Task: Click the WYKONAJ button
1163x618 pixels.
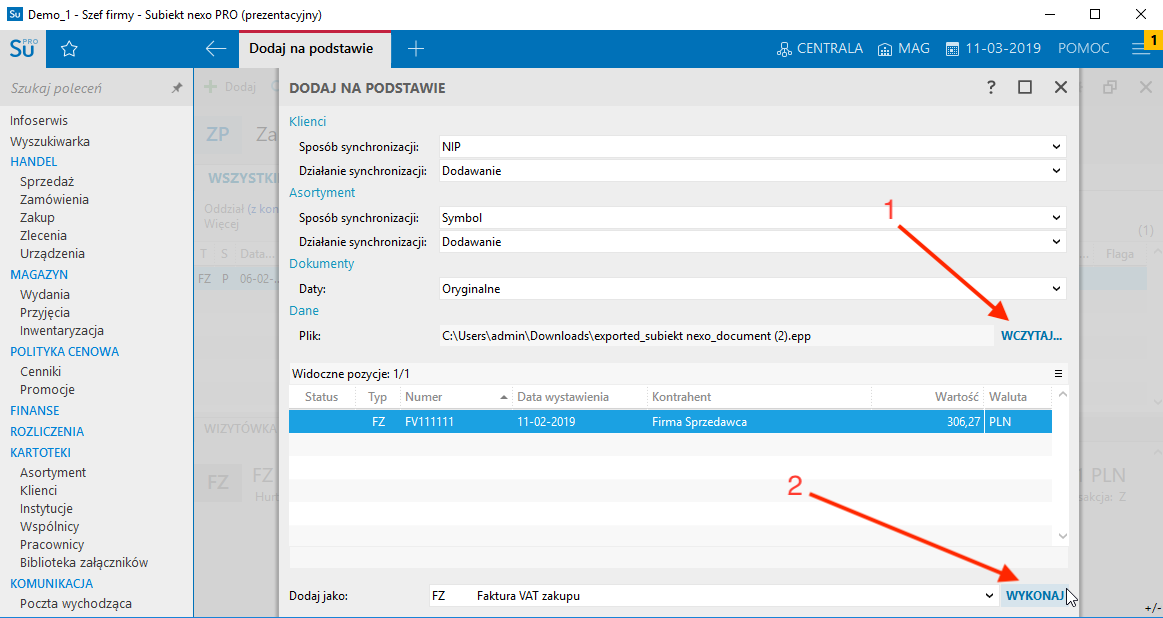Action: [x=1034, y=595]
